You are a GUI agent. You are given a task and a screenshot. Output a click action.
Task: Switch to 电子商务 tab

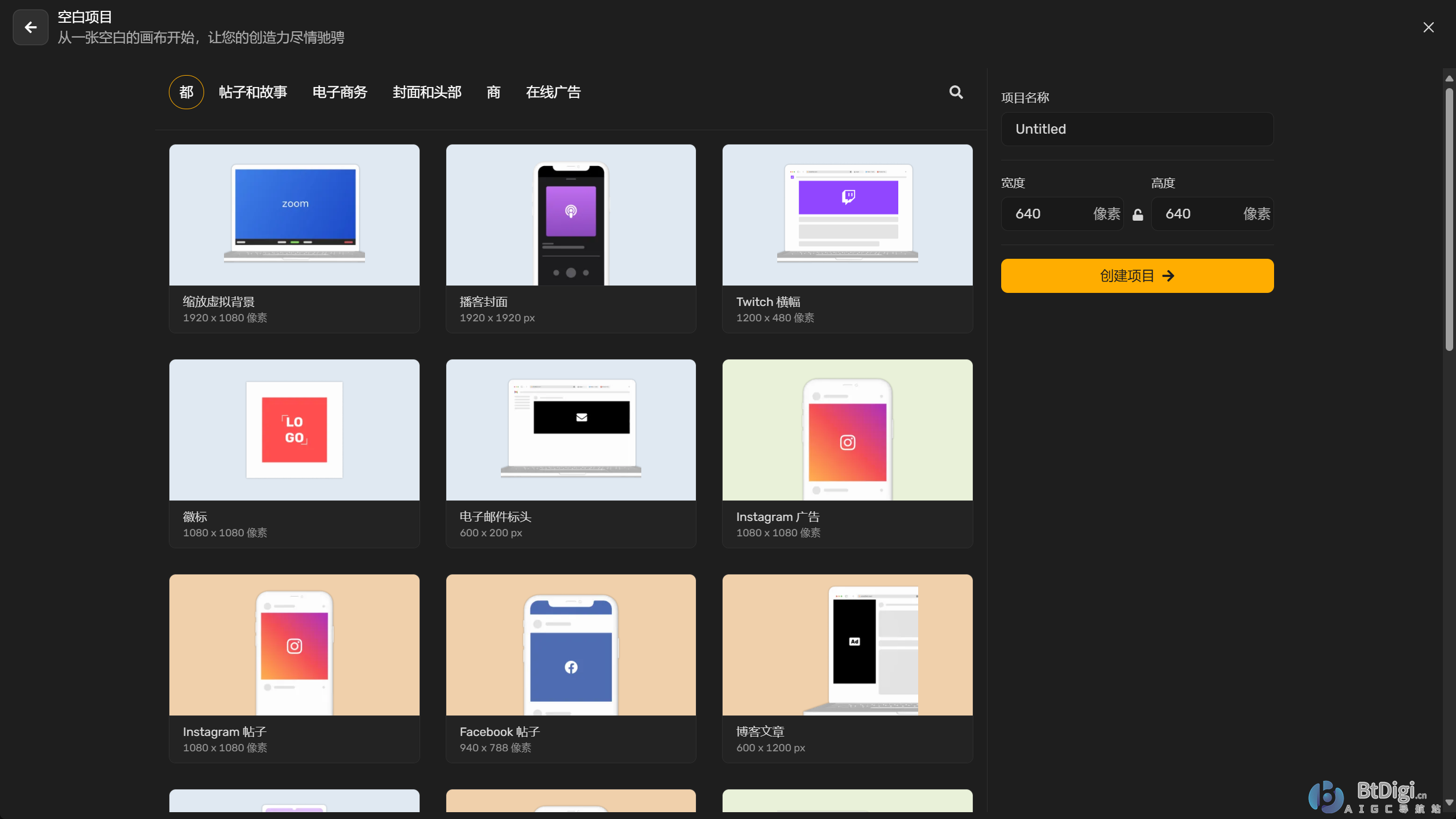pyautogui.click(x=340, y=92)
